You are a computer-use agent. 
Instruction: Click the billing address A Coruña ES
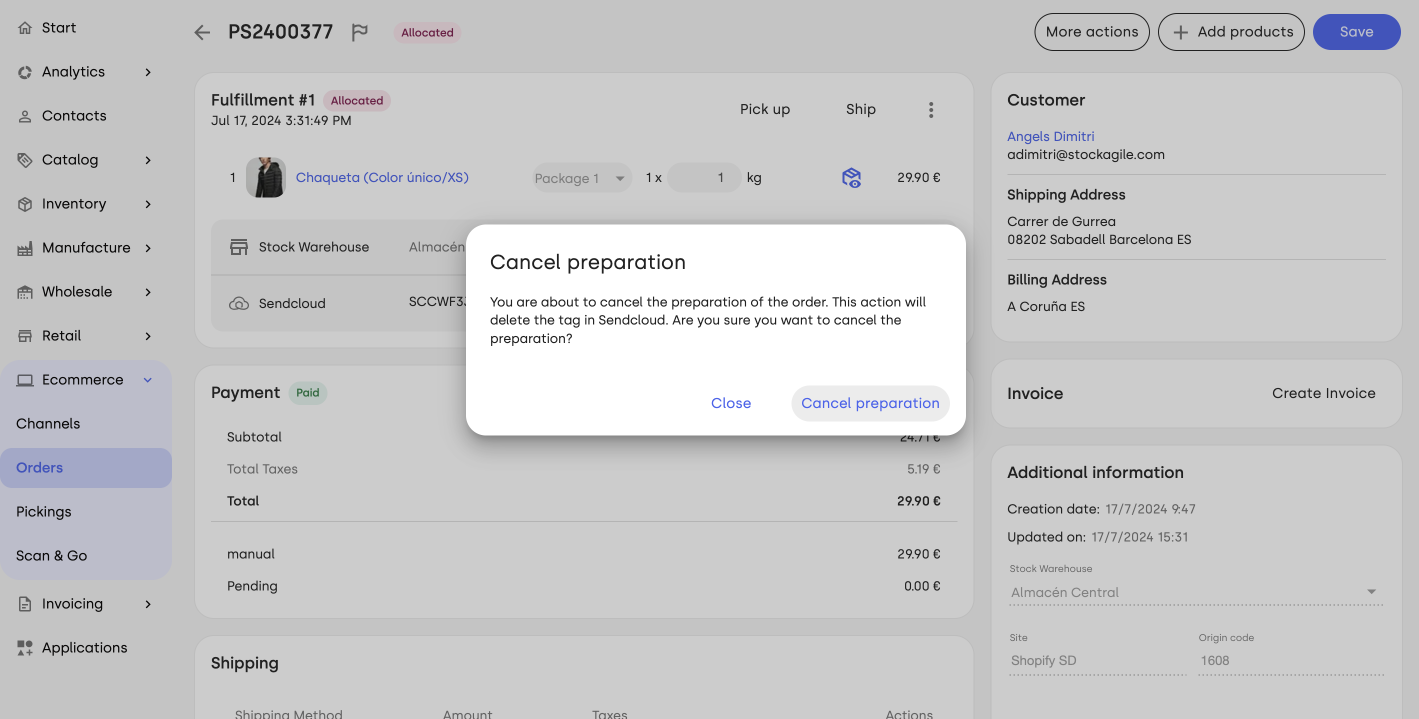pyautogui.click(x=1046, y=307)
